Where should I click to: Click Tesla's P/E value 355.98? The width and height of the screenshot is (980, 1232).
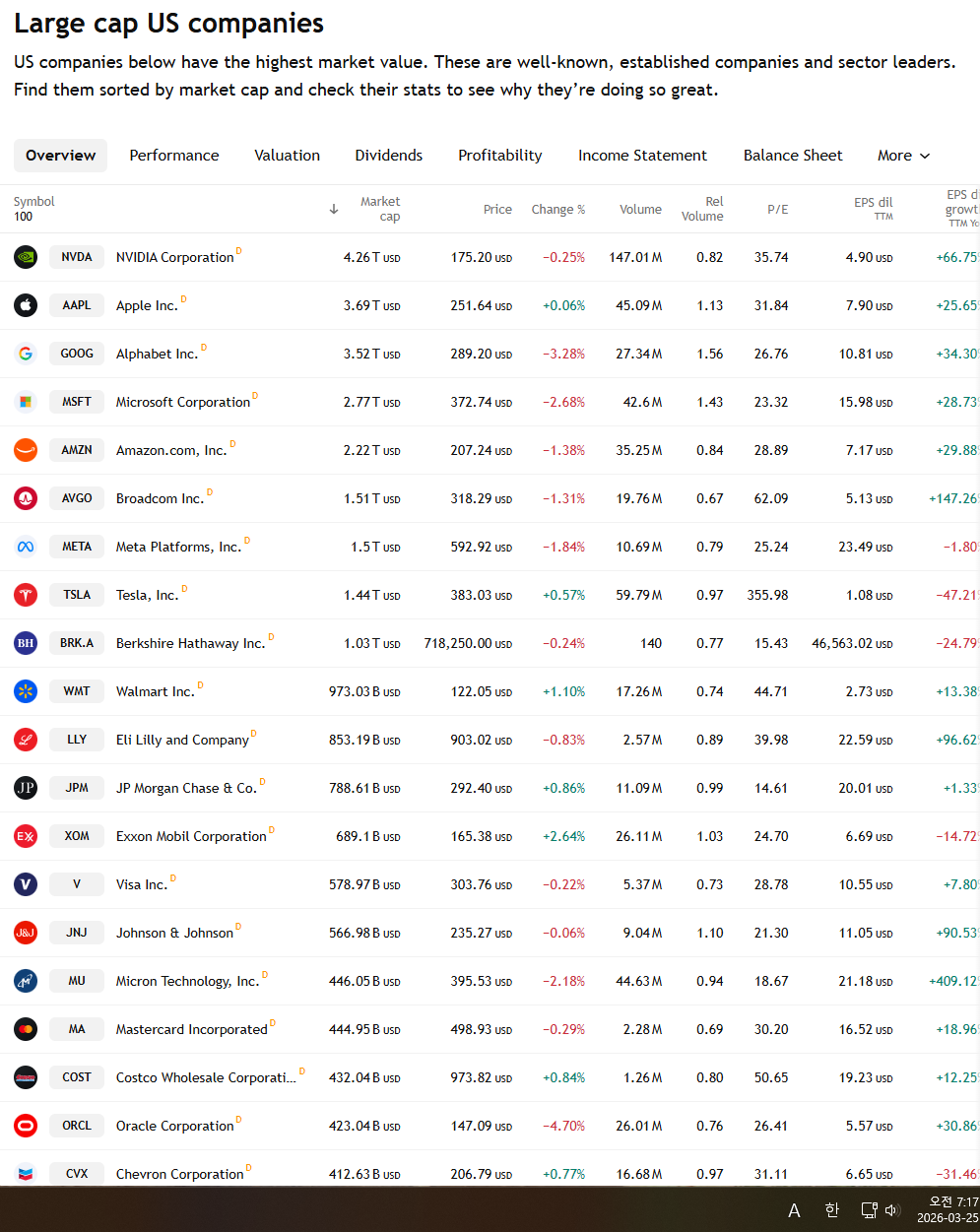click(x=767, y=595)
